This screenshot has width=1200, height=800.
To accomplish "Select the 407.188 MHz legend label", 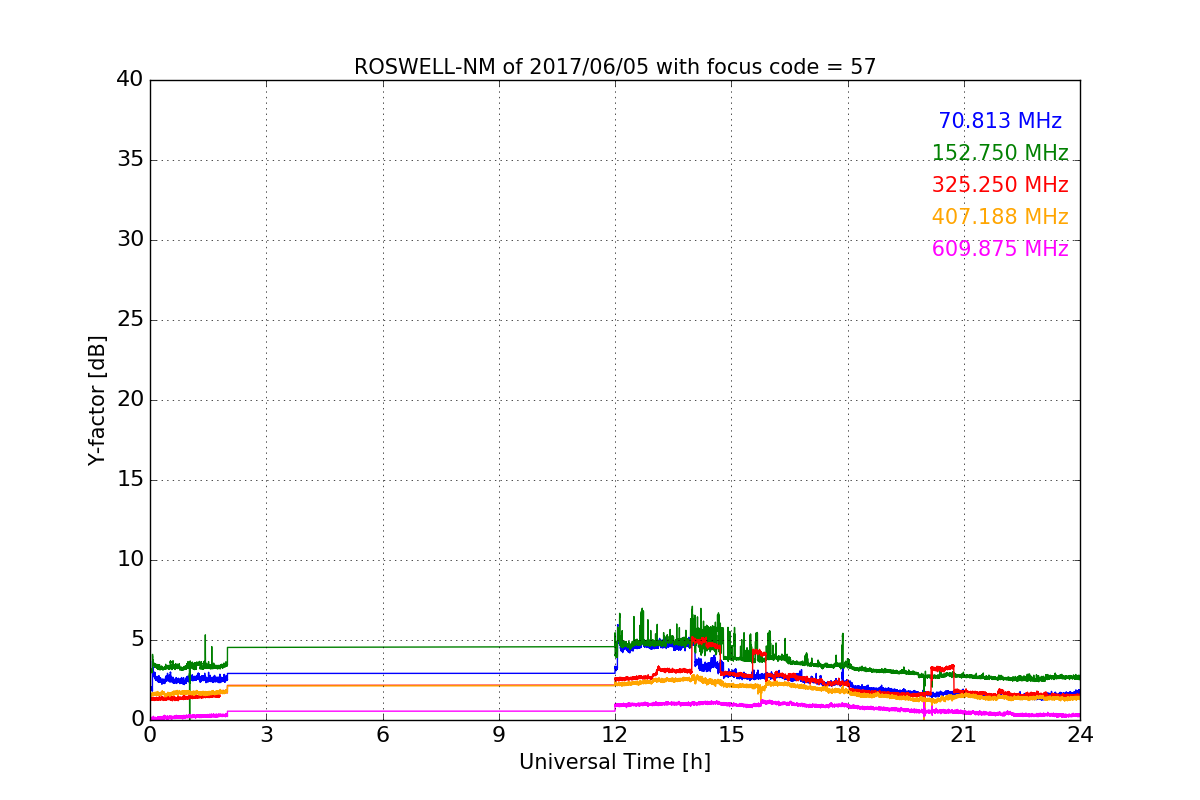I will (1000, 217).
